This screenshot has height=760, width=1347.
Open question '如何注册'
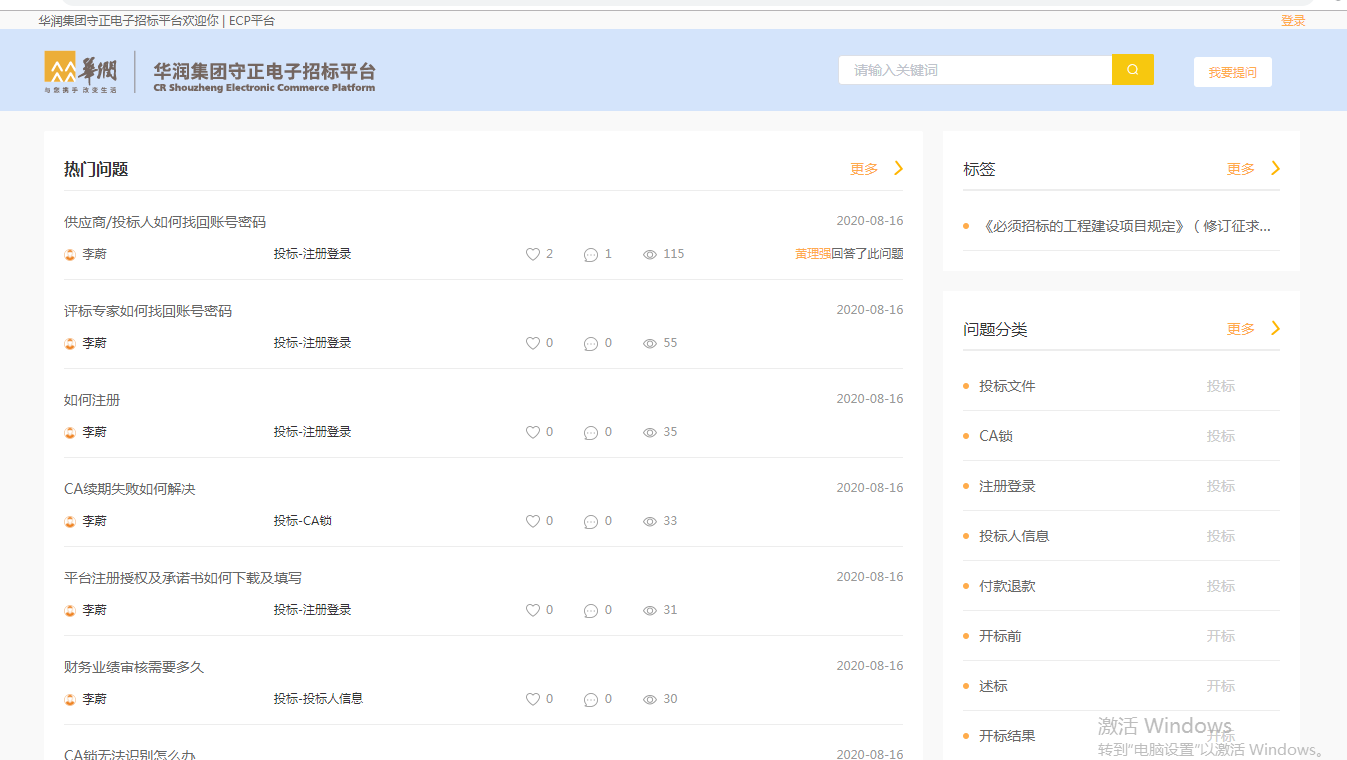tap(92, 400)
